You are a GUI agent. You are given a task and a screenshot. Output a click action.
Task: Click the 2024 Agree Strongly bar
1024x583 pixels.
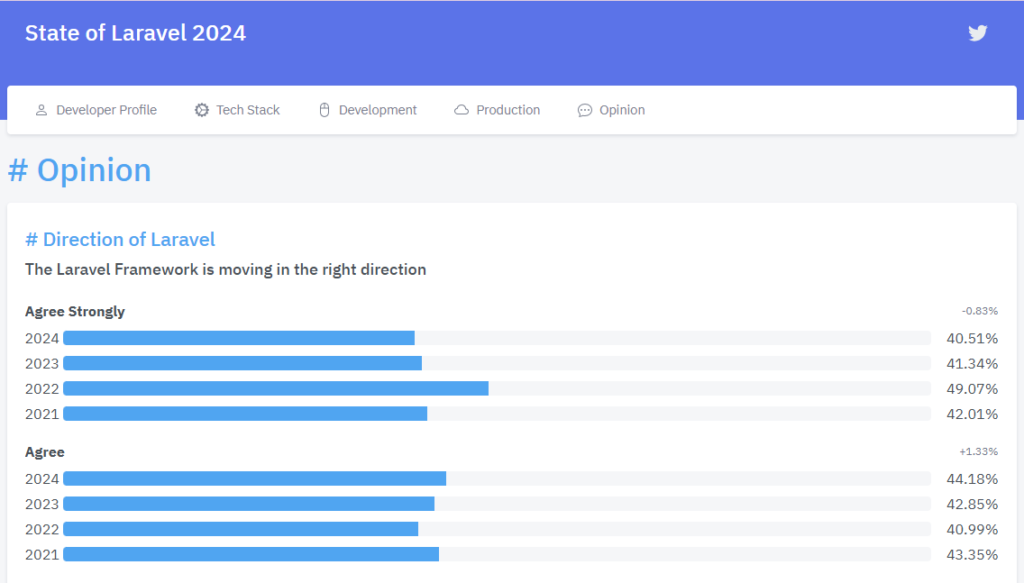pos(239,338)
